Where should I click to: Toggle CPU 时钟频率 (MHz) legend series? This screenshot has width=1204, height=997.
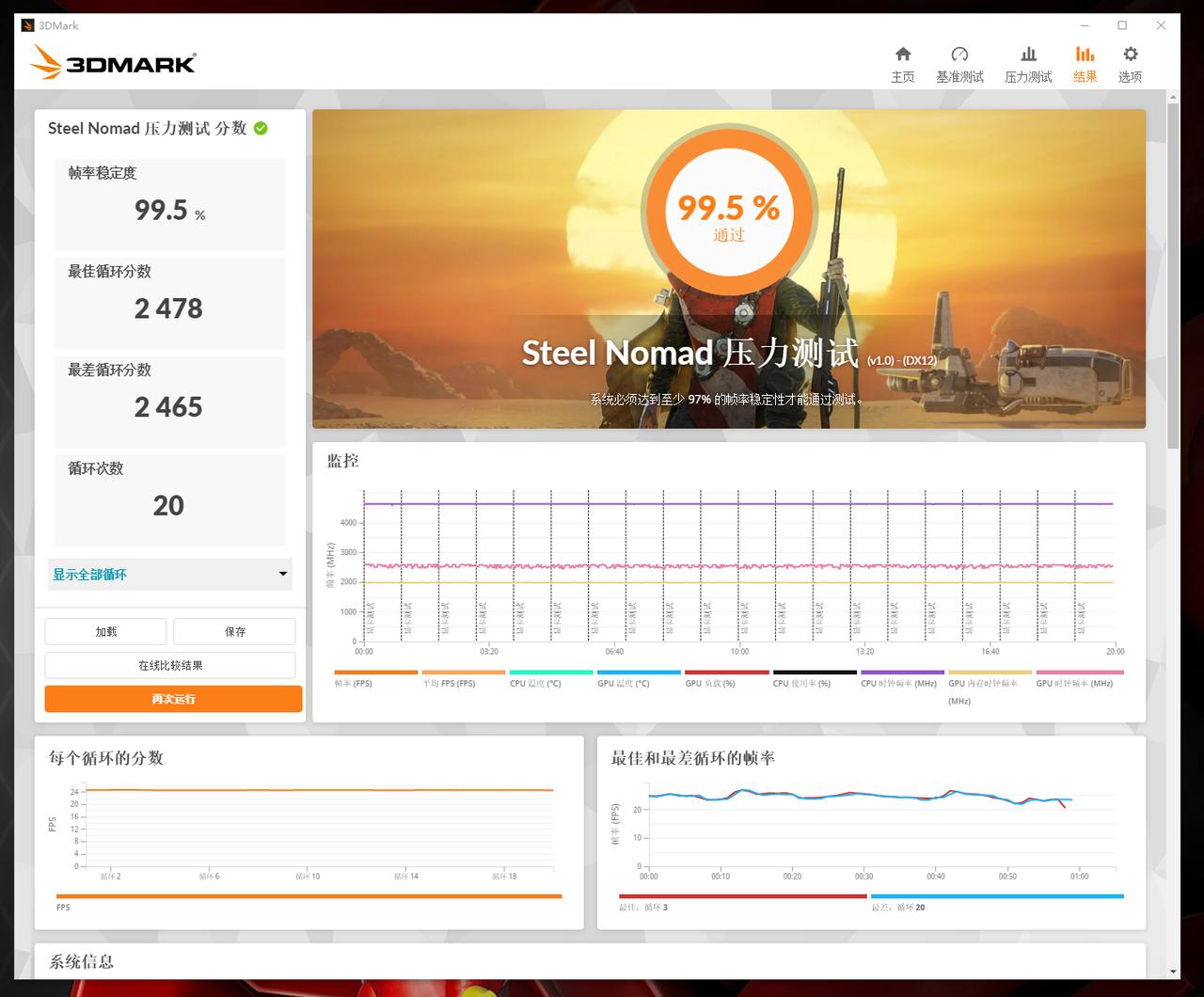tap(902, 679)
